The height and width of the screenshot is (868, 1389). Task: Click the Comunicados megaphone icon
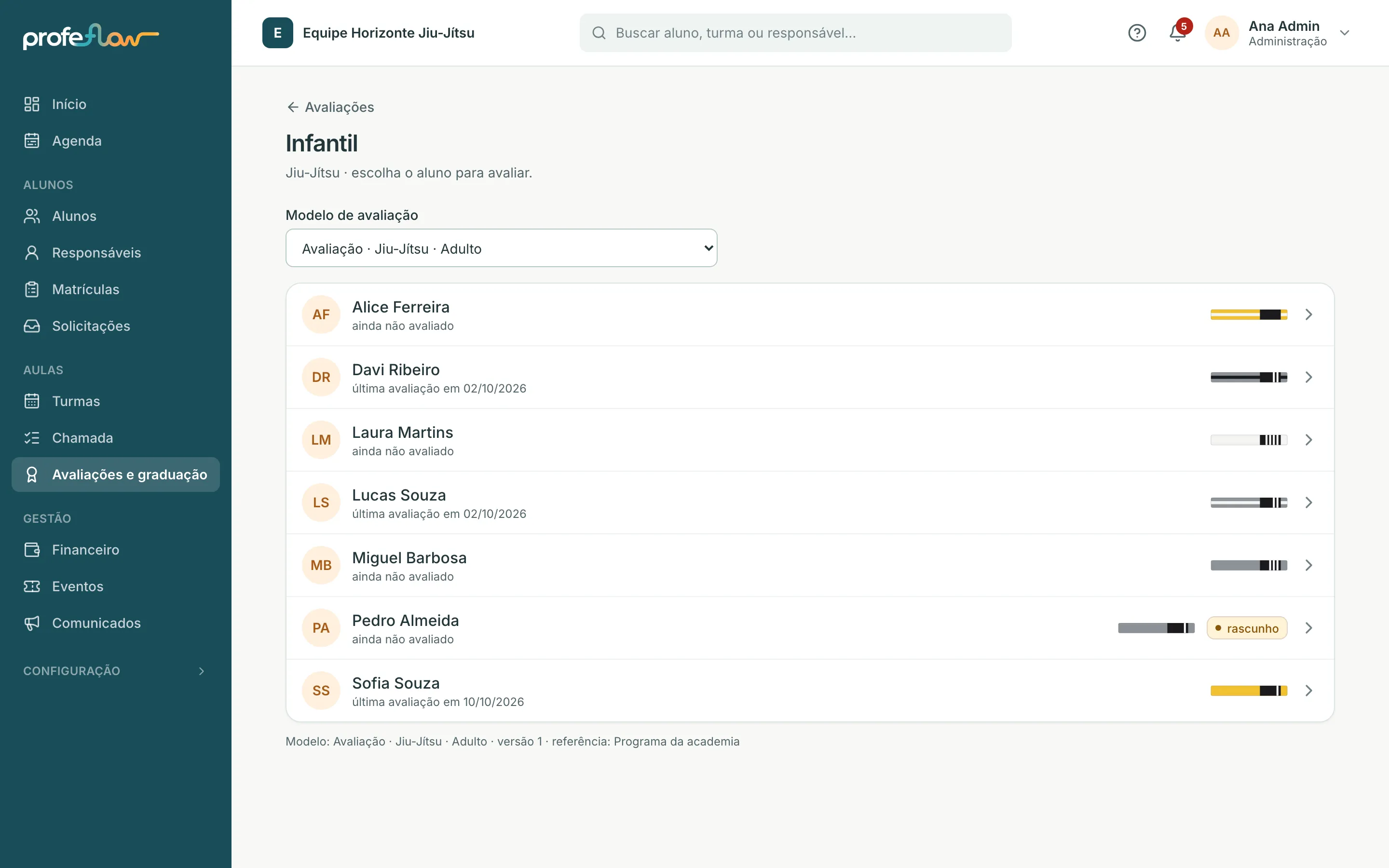click(31, 624)
